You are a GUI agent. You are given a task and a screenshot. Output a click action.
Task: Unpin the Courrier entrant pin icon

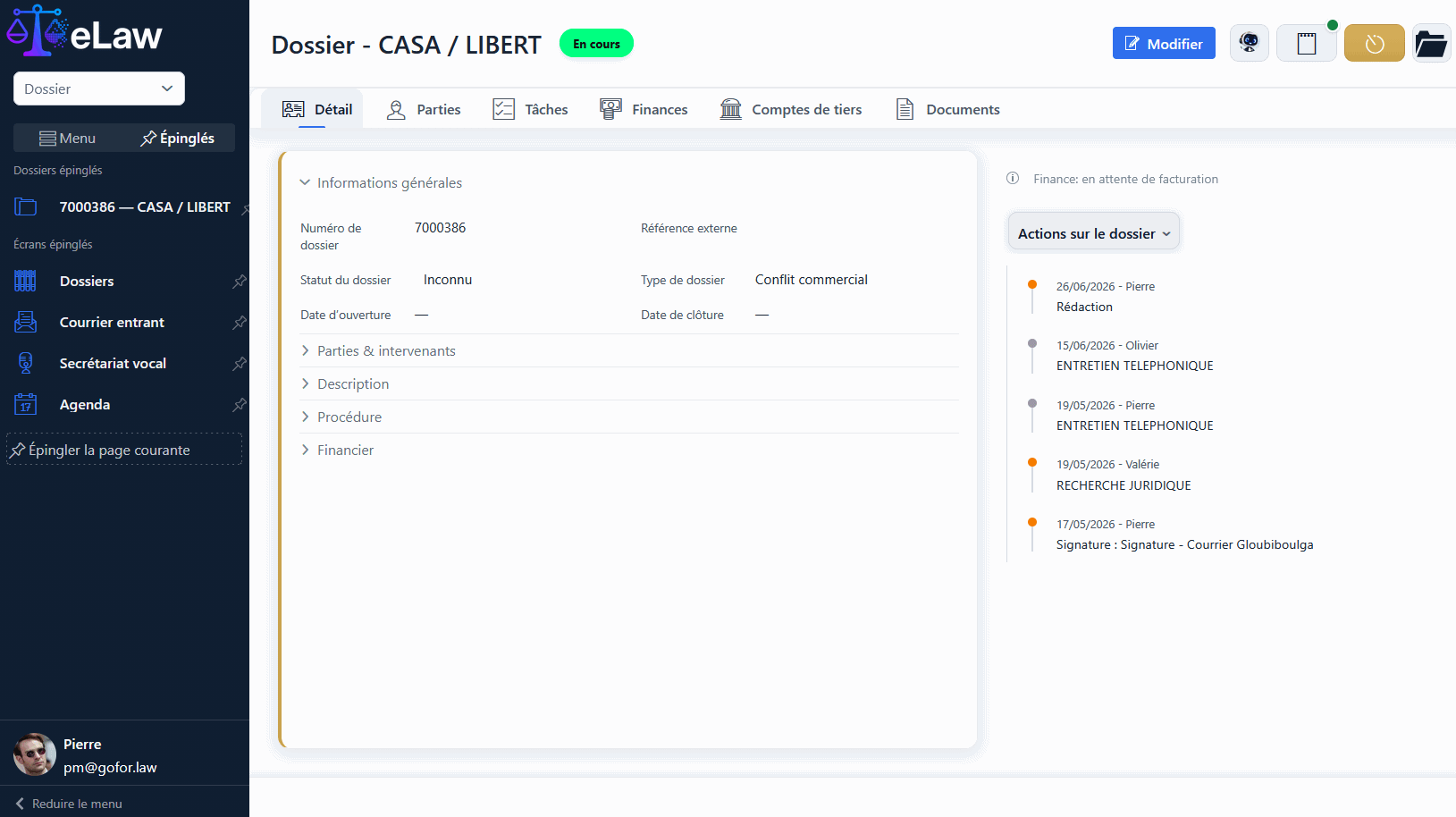(x=240, y=322)
